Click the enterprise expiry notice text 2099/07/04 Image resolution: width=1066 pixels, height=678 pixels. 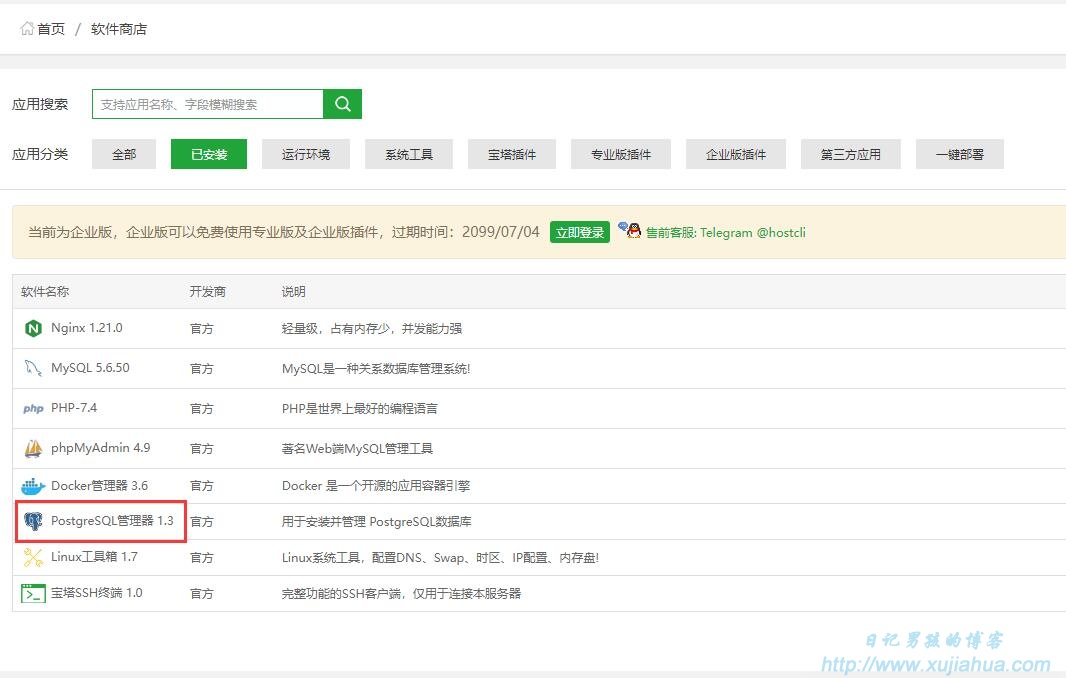283,232
